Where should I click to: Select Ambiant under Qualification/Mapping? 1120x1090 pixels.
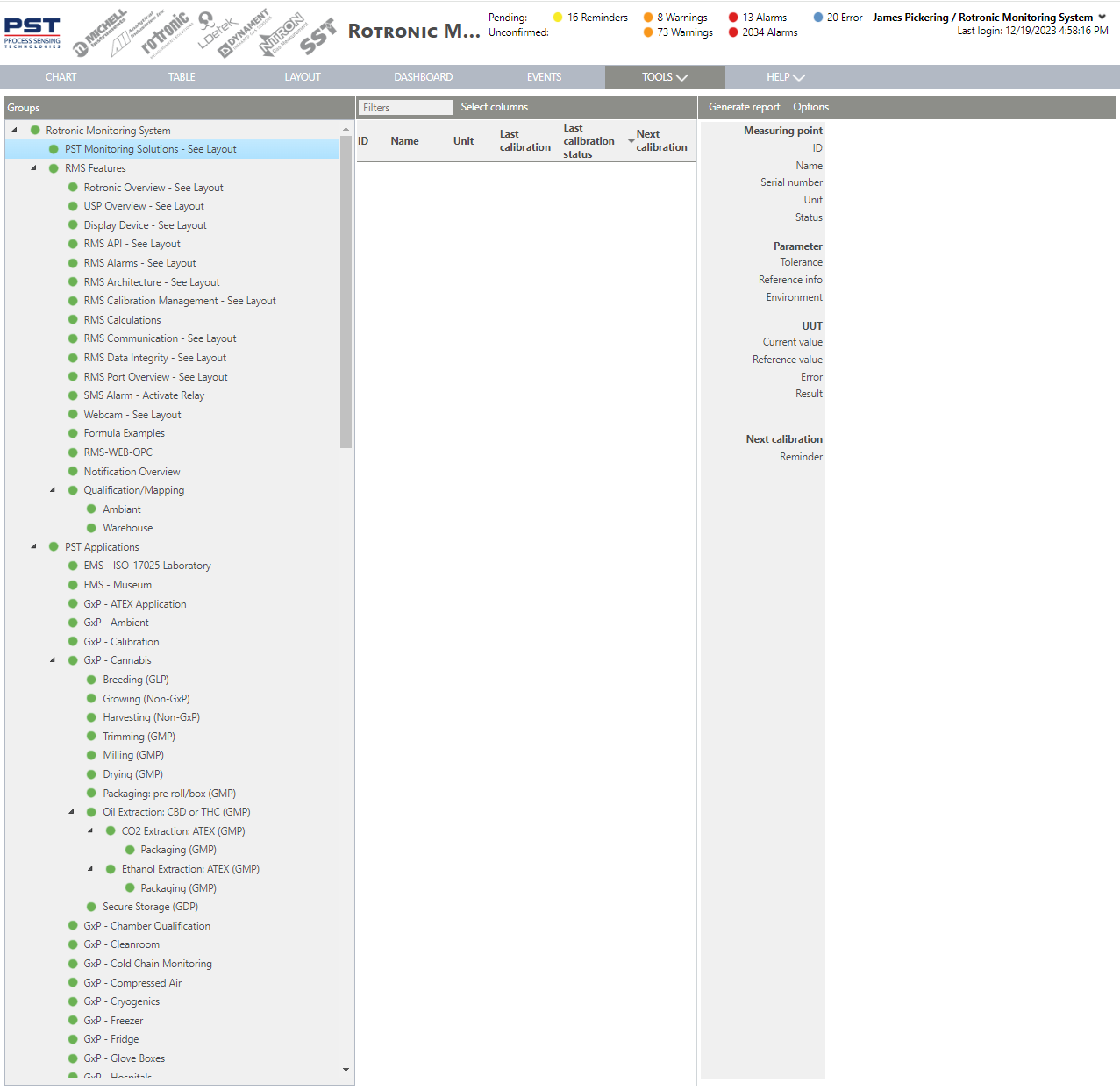[x=122, y=509]
